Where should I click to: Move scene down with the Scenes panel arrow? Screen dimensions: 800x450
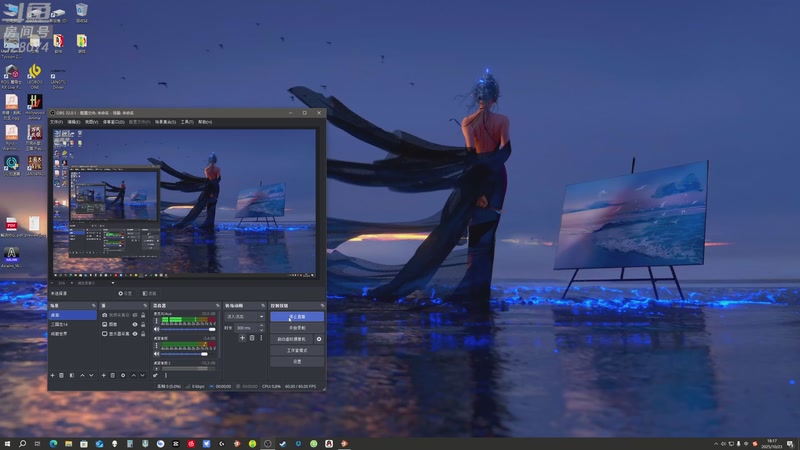pos(91,376)
